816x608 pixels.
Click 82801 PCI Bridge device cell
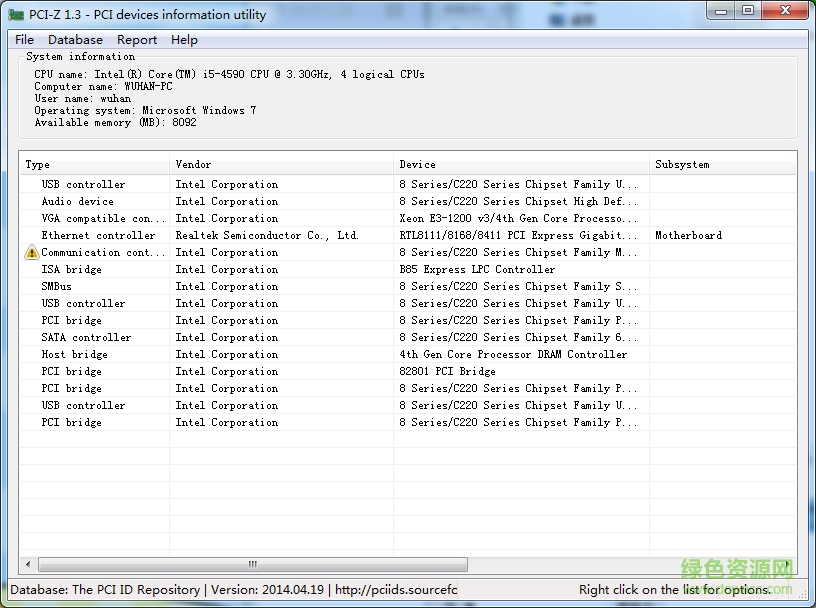[x=447, y=372]
